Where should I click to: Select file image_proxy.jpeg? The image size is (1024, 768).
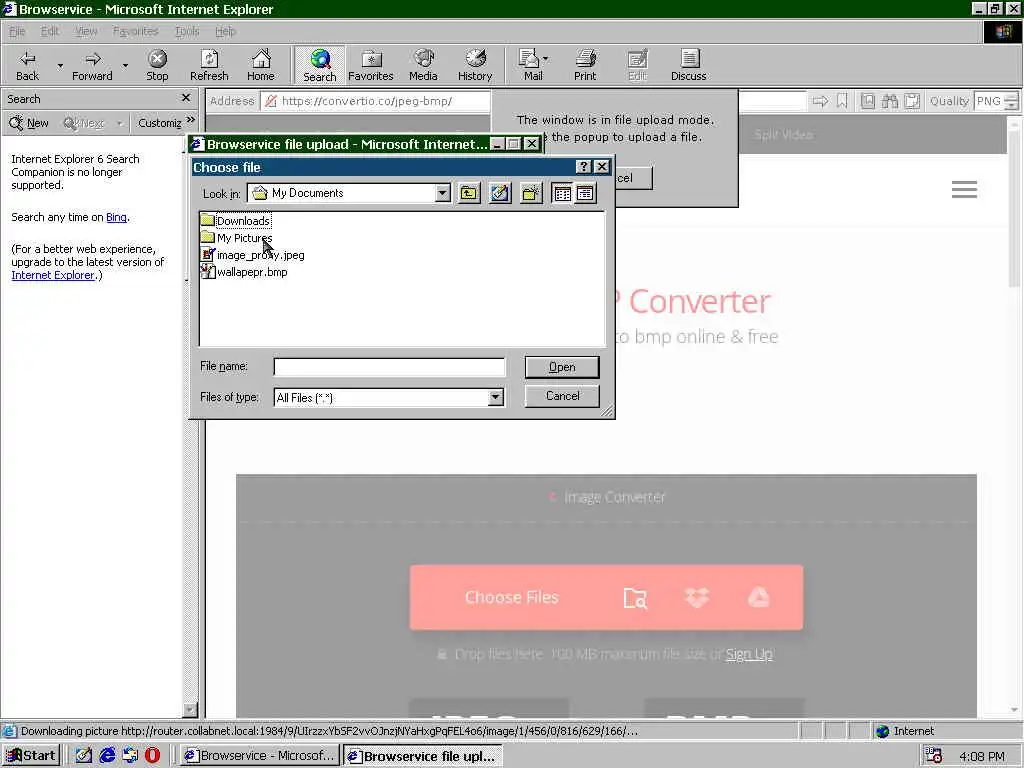[253, 255]
